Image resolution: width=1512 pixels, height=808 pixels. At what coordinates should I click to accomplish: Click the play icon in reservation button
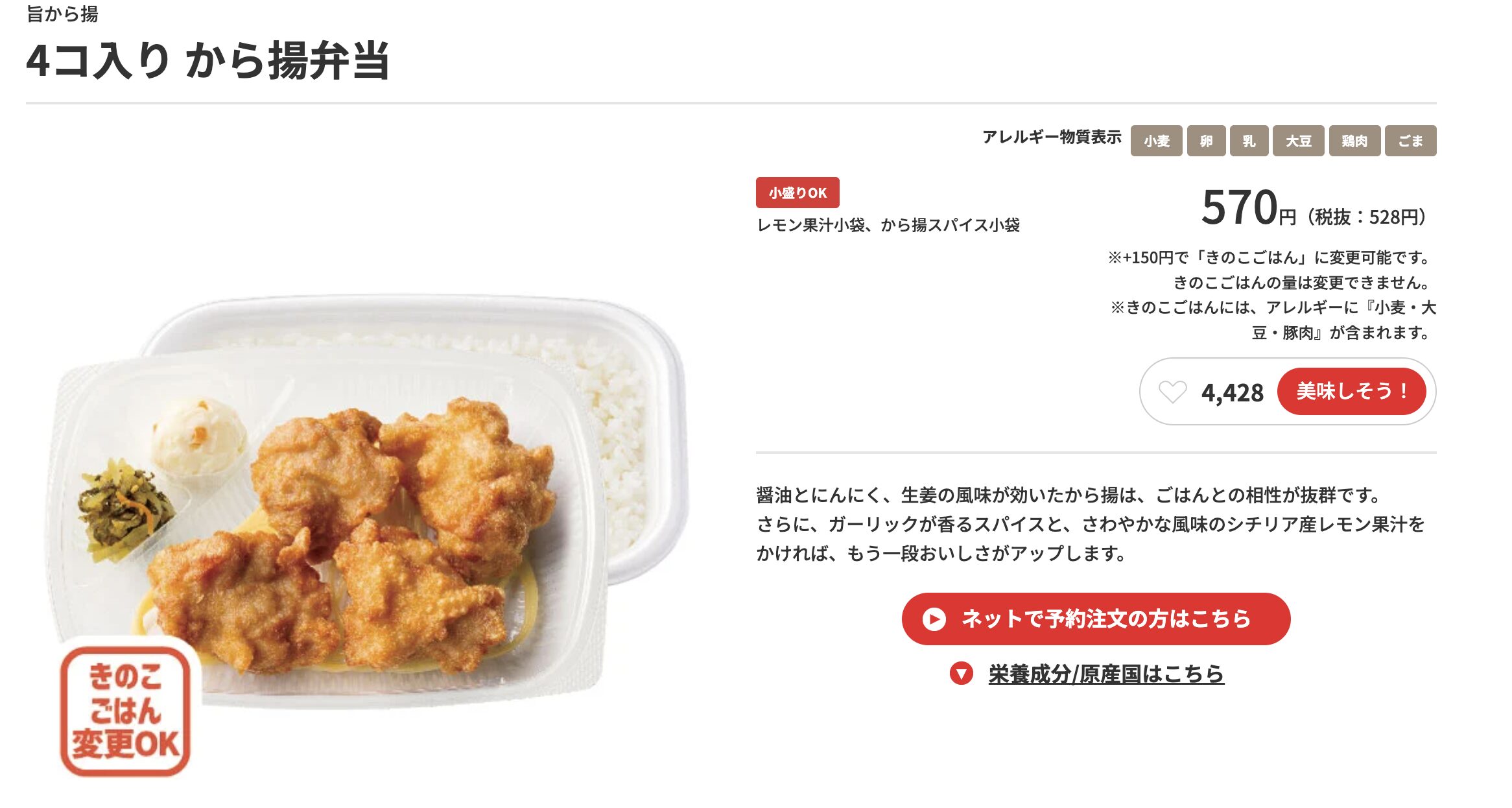point(934,619)
